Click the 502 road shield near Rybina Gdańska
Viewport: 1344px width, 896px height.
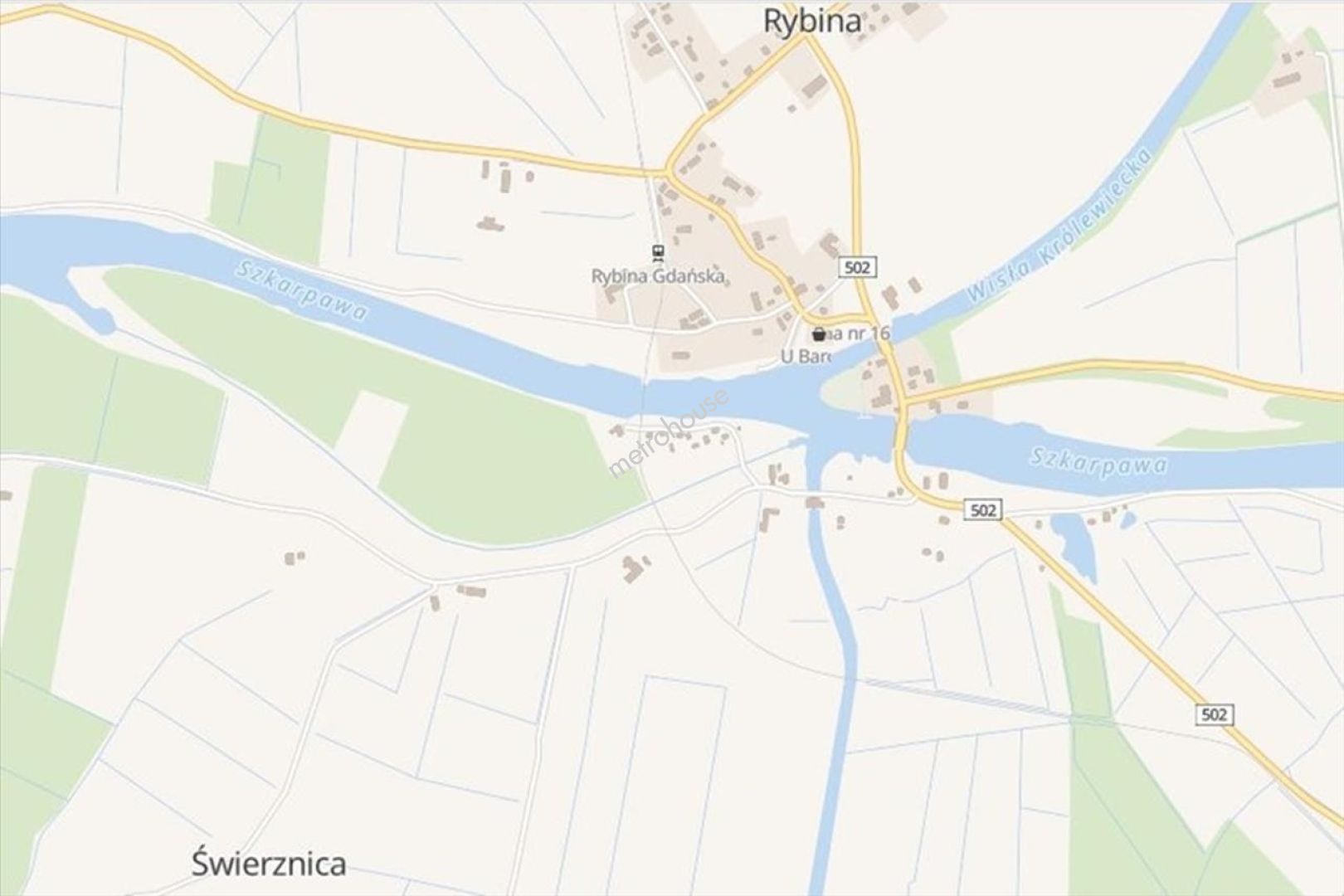click(x=858, y=267)
